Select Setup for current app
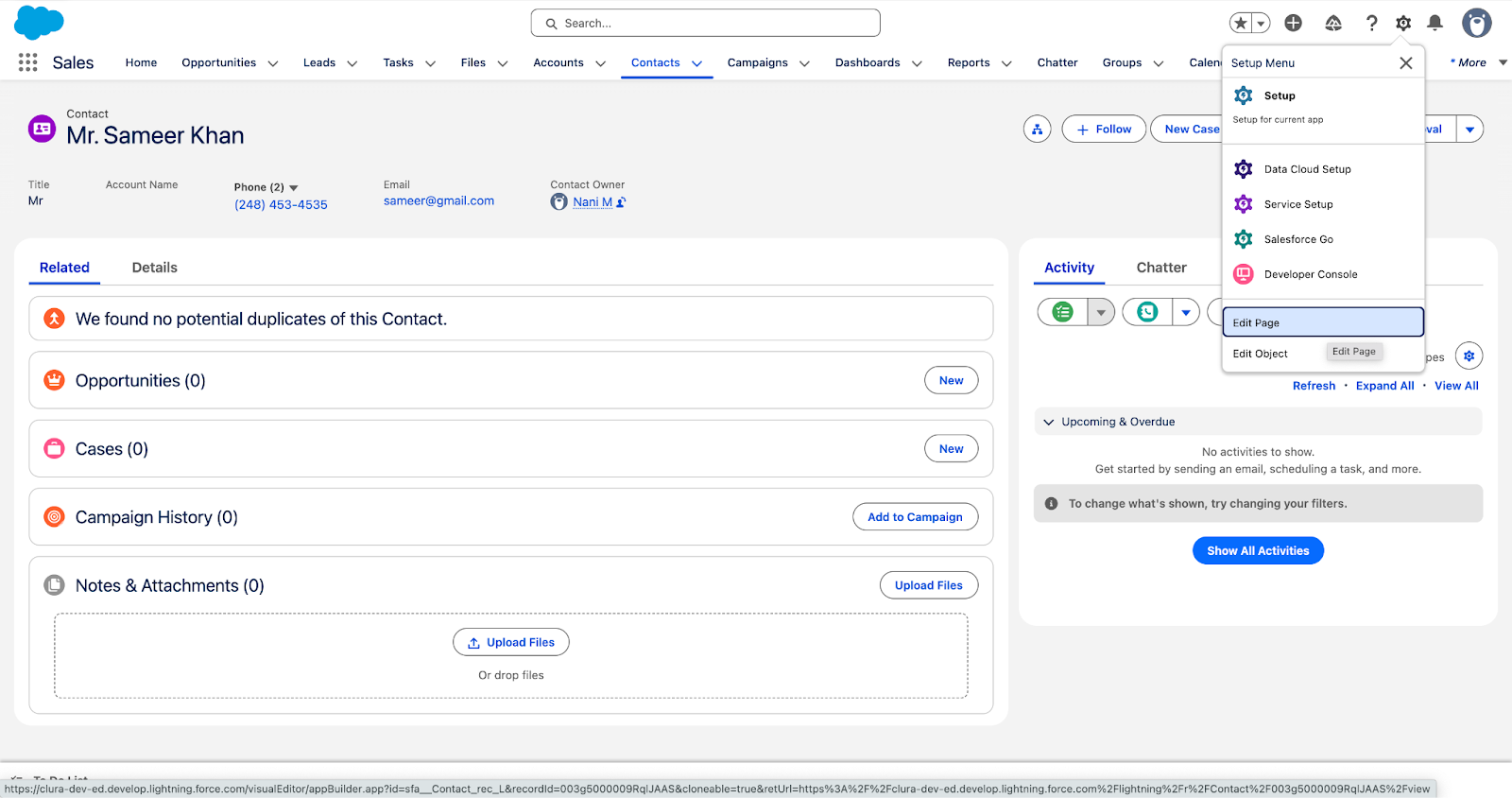The height and width of the screenshot is (798, 1512). coord(1323,106)
